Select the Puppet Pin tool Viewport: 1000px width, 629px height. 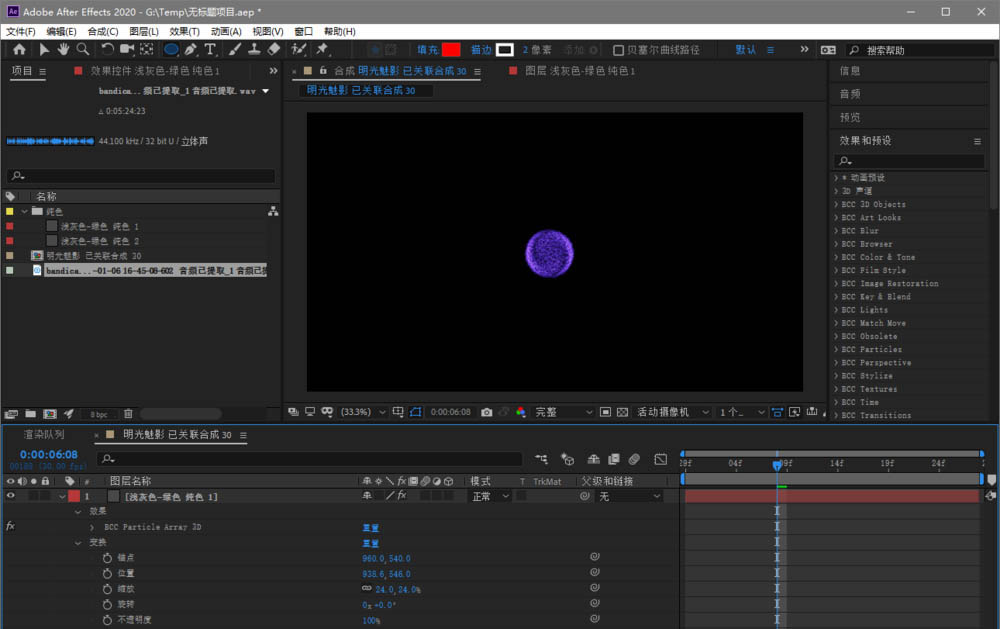(x=323, y=49)
